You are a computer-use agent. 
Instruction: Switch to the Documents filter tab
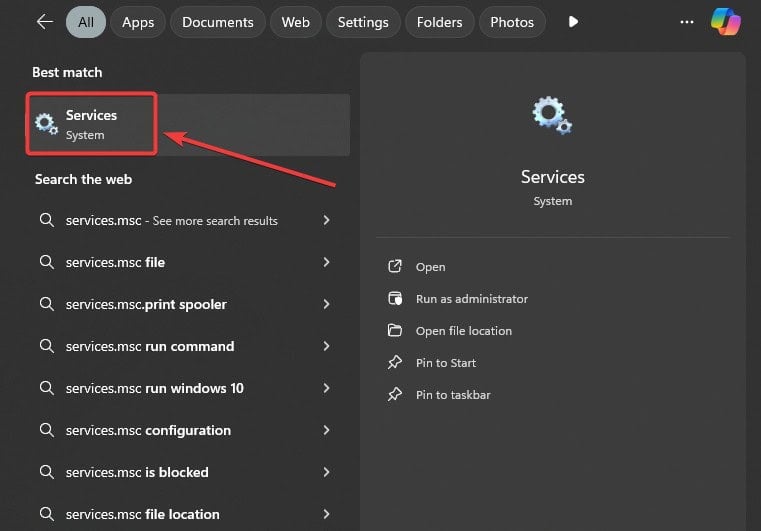(217, 22)
